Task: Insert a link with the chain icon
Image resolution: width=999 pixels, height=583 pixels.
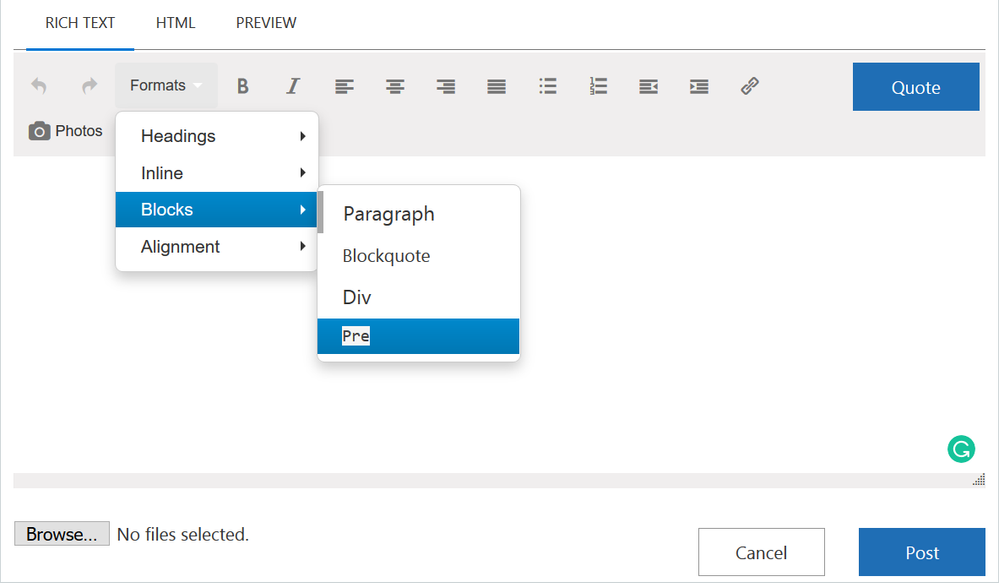Action: (x=750, y=86)
